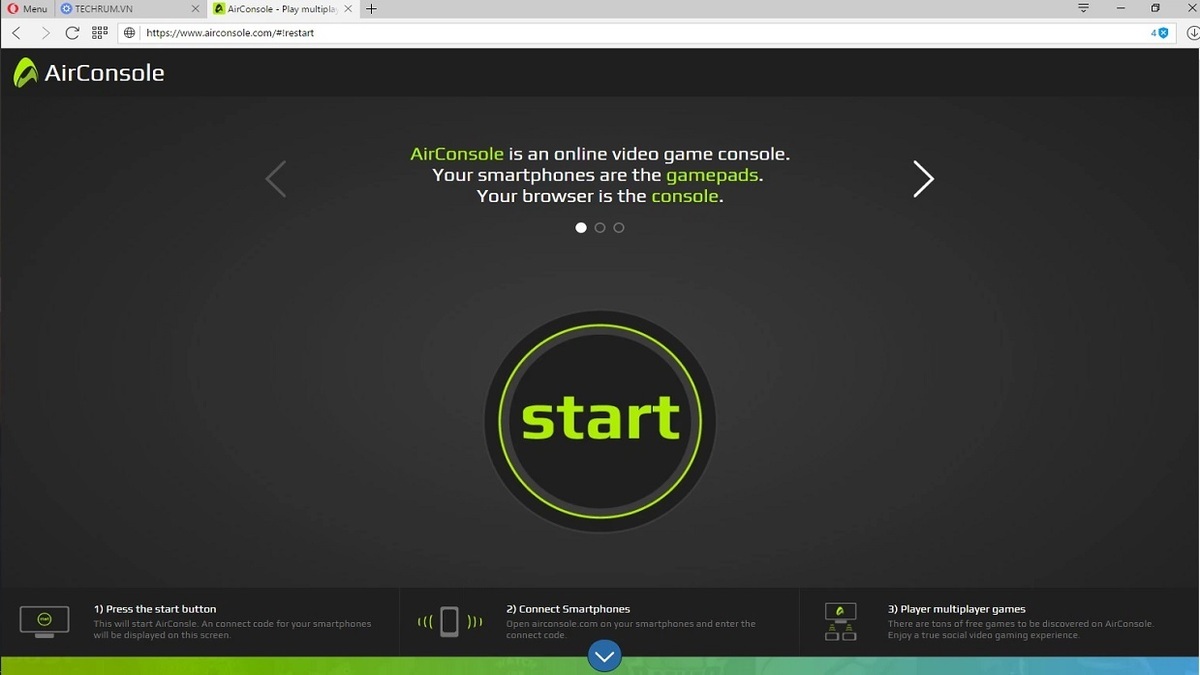
Task: Click inside the address bar field
Action: [x=400, y=32]
